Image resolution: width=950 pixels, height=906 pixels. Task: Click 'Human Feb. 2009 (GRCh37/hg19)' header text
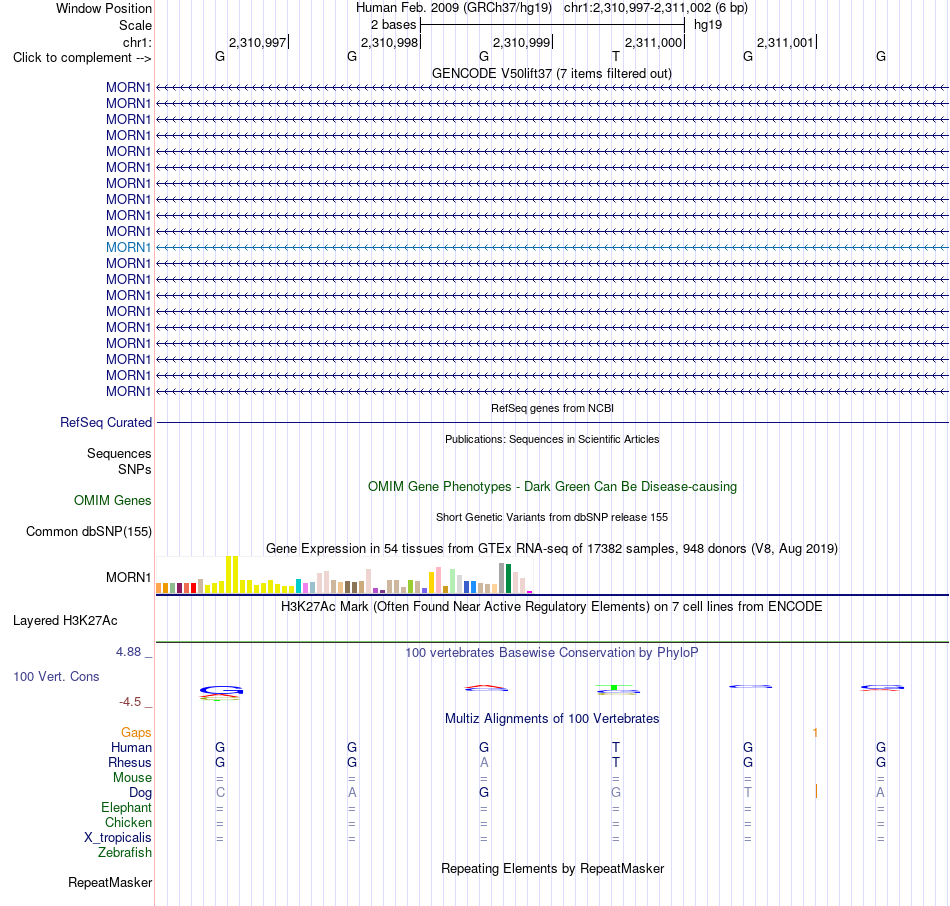click(x=454, y=8)
